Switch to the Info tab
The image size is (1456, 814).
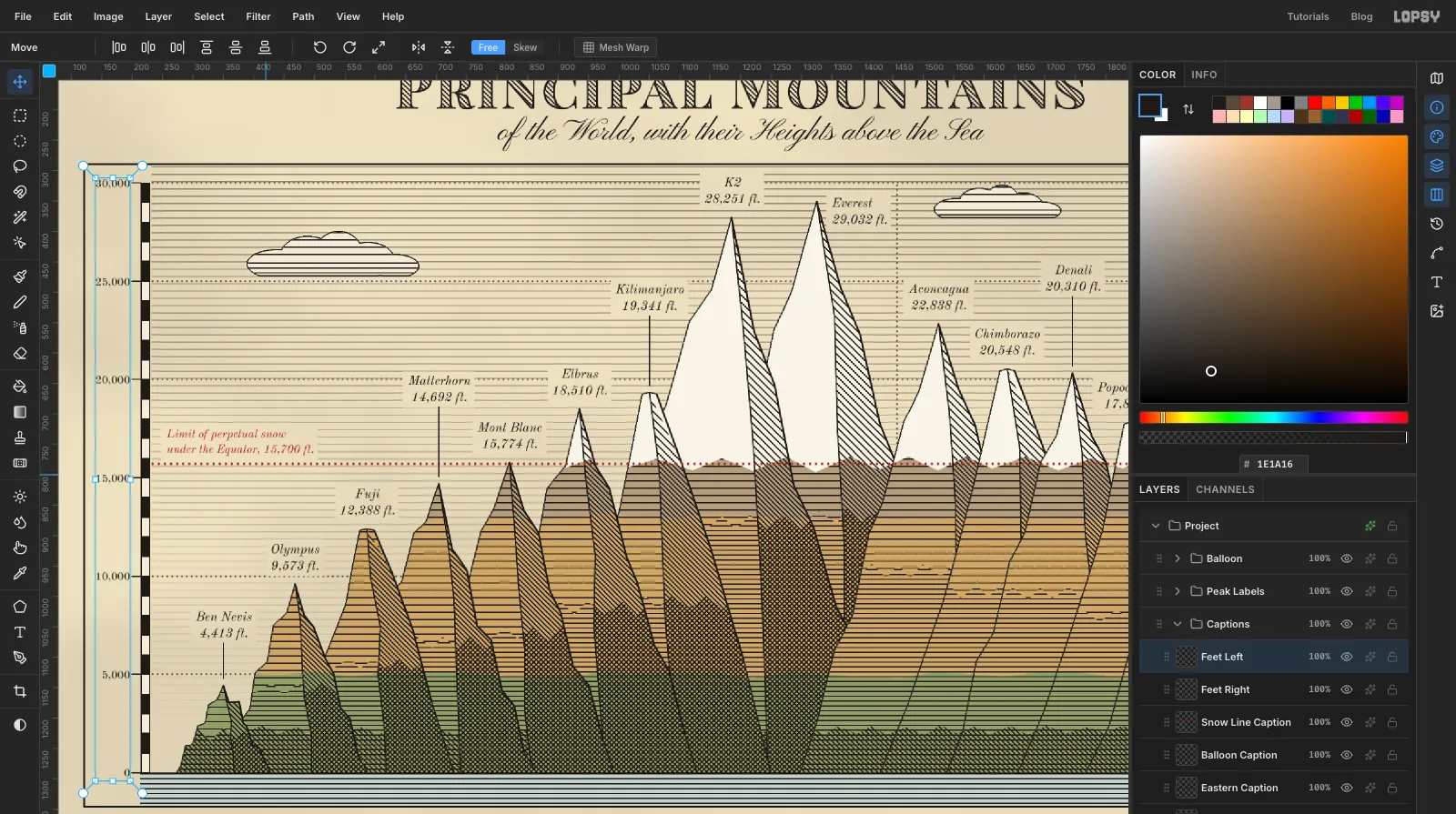click(1204, 75)
